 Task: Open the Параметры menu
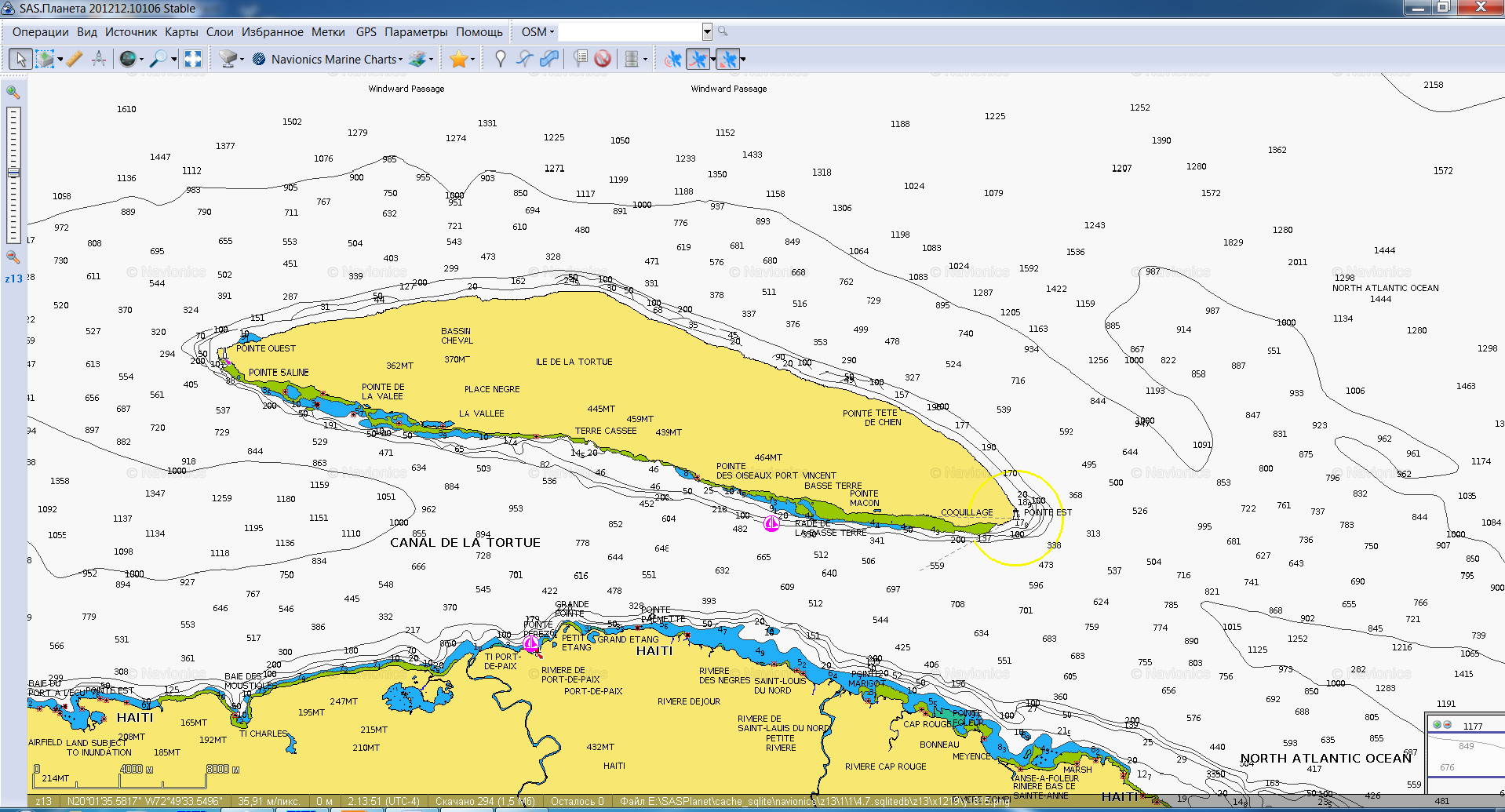[416, 32]
